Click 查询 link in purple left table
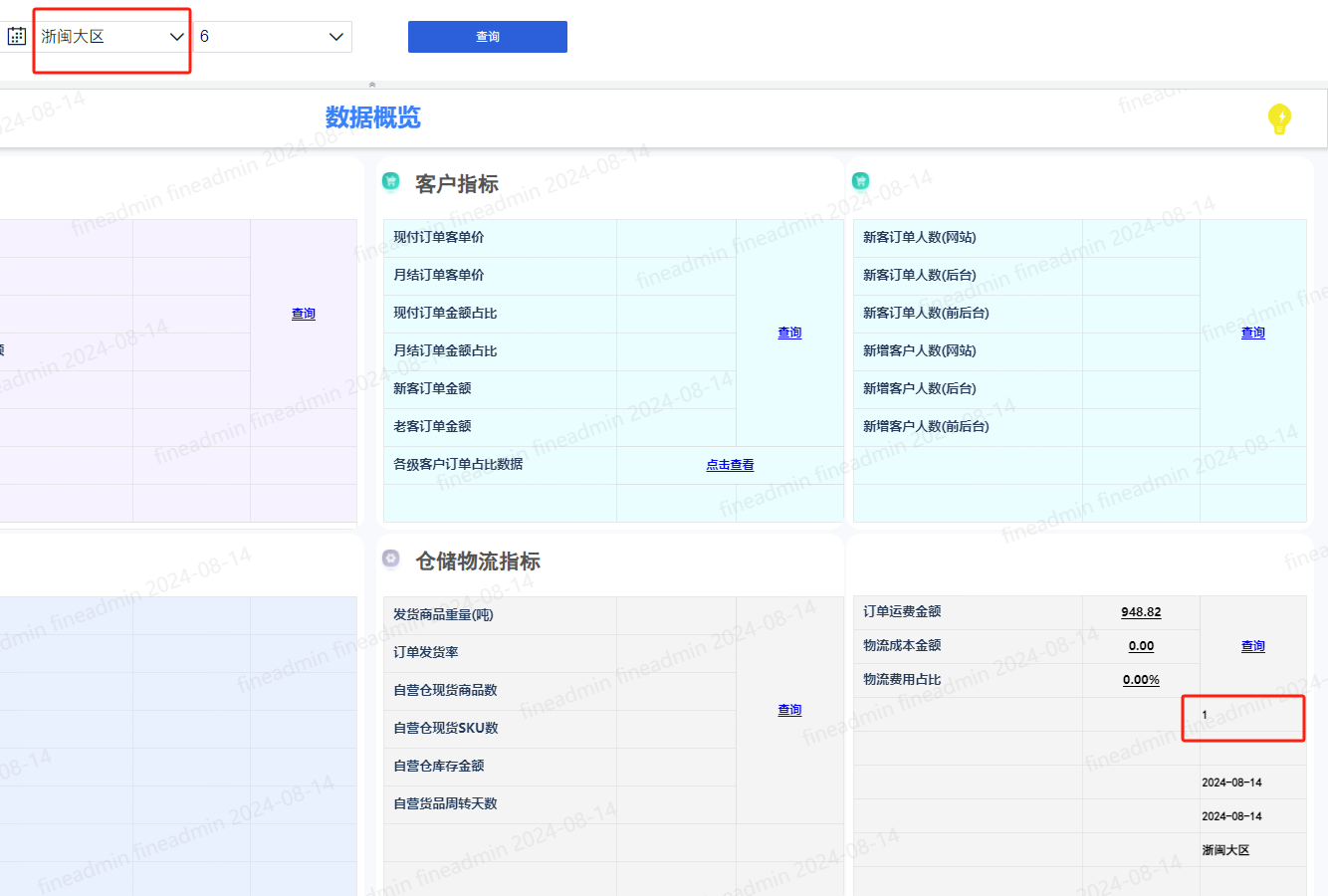The width and height of the screenshot is (1328, 896). 304,314
